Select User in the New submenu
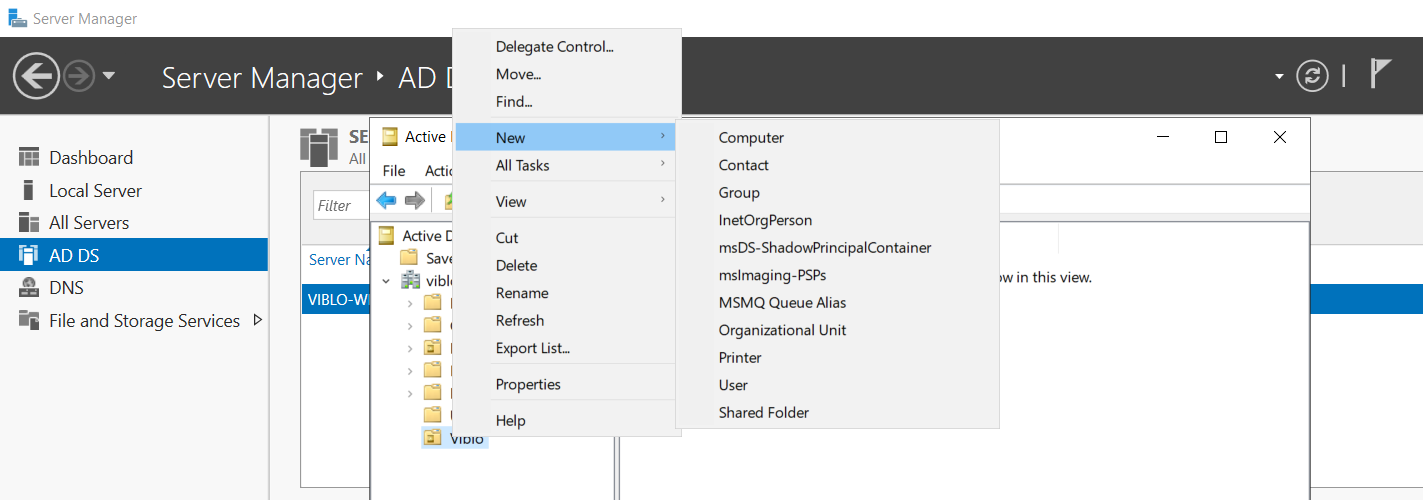The width and height of the screenshot is (1423, 500). (733, 385)
